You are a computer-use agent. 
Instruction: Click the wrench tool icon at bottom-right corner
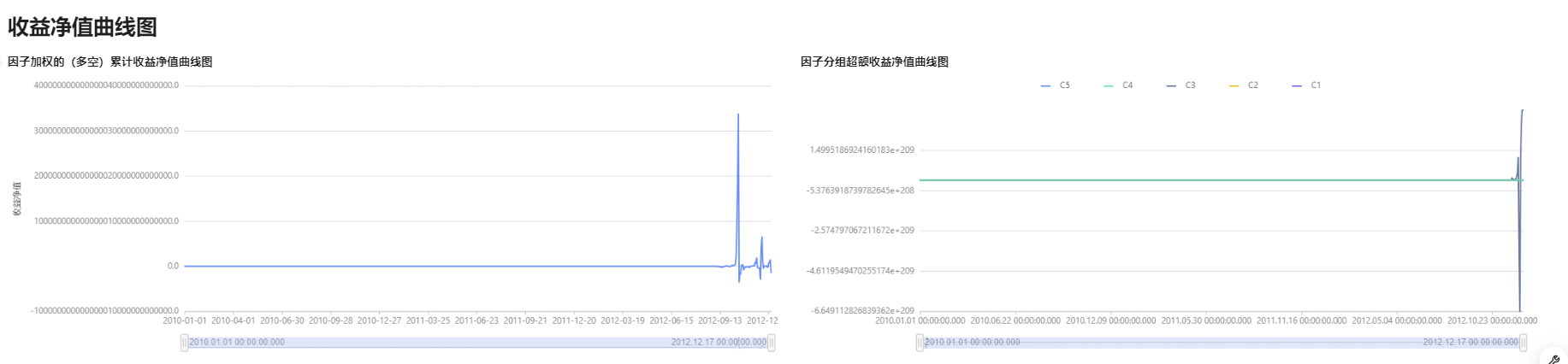click(x=1553, y=360)
